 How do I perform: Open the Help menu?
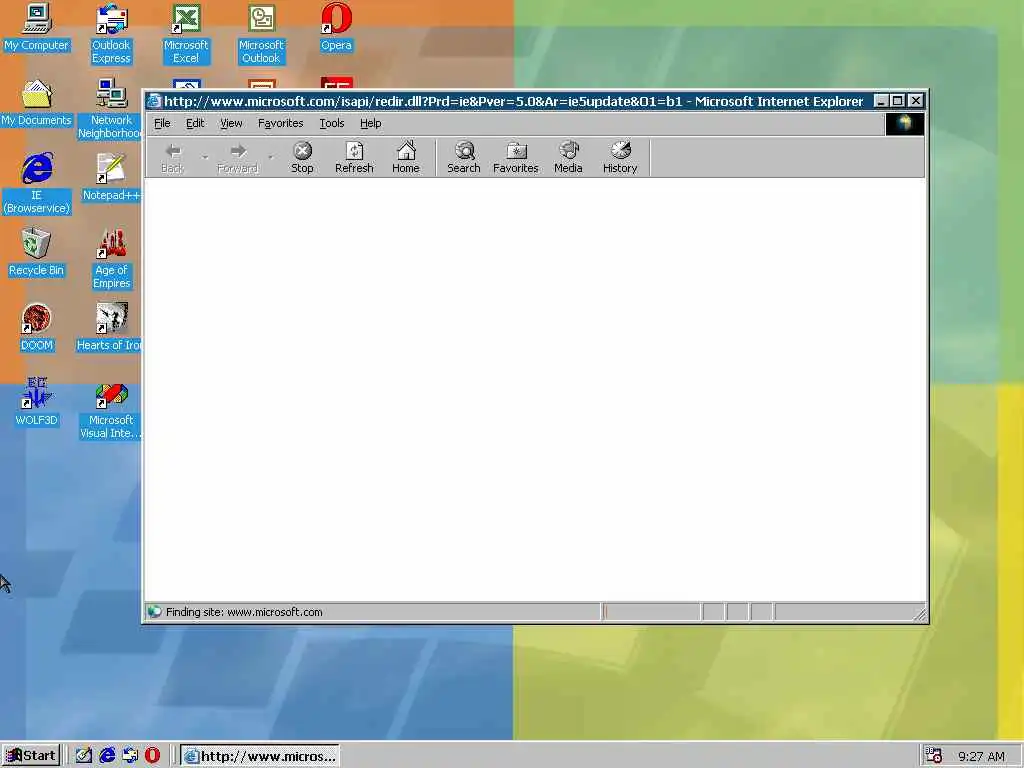(x=370, y=123)
